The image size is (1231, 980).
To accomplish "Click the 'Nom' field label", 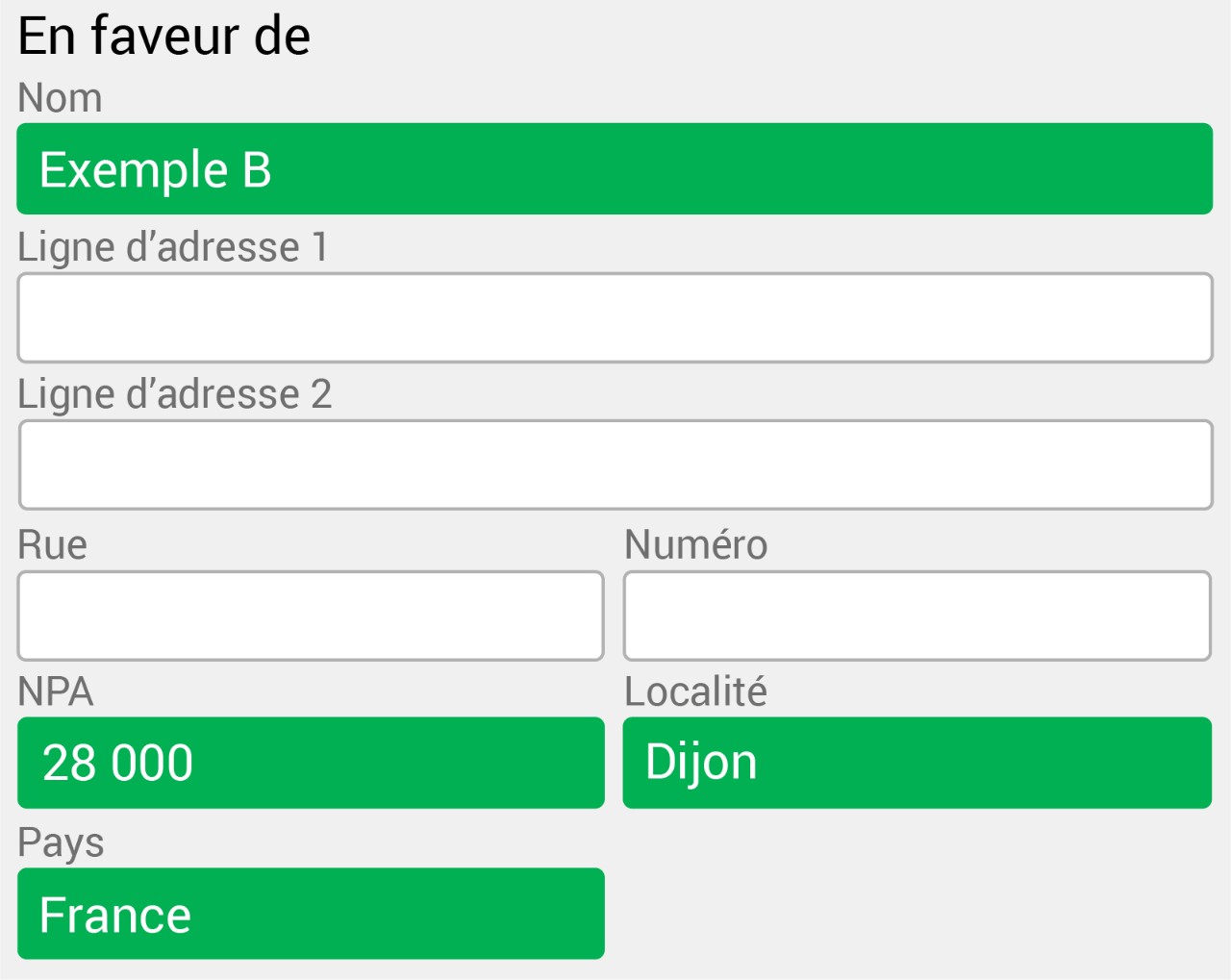I will 60,98.
